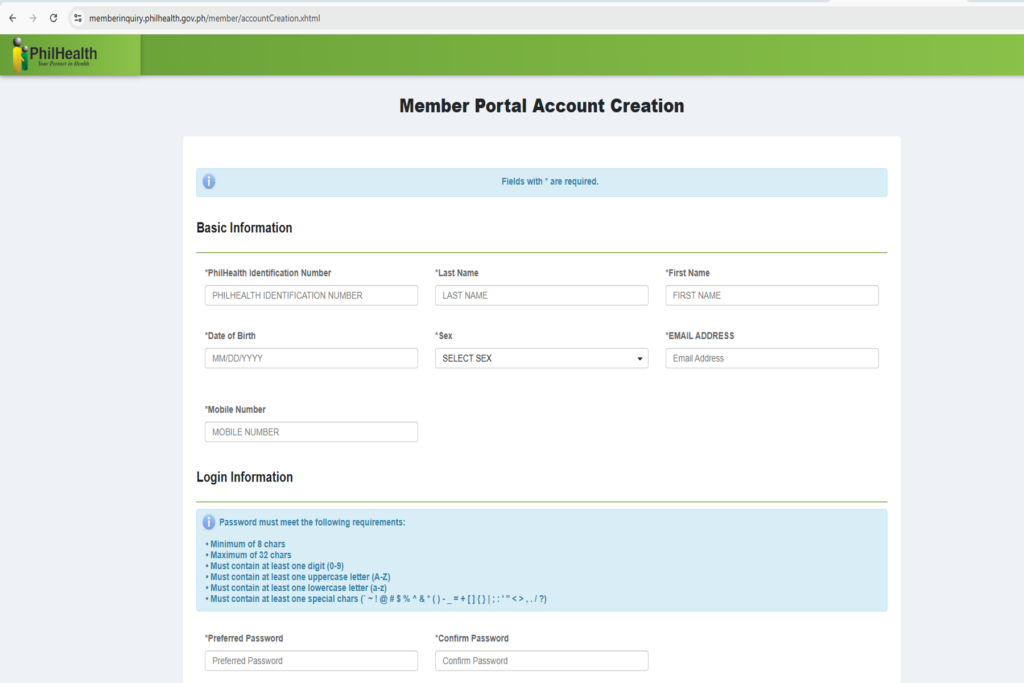1024x683 pixels.
Task: Click '*PhilHealth Identification Number' label
Action: tap(268, 273)
